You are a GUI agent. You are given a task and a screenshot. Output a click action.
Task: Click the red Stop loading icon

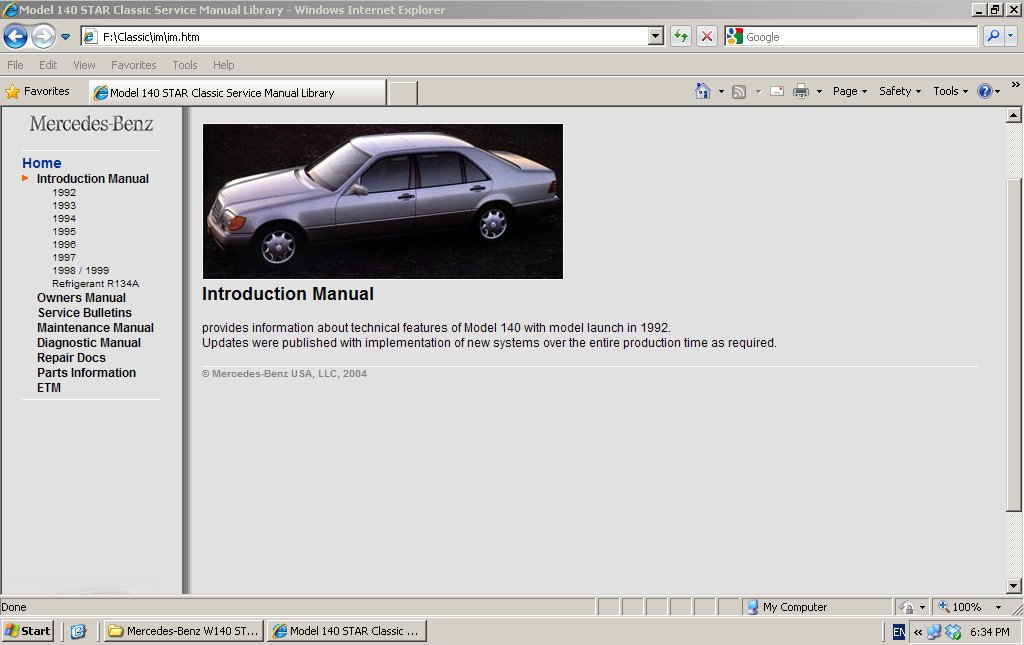pos(706,36)
